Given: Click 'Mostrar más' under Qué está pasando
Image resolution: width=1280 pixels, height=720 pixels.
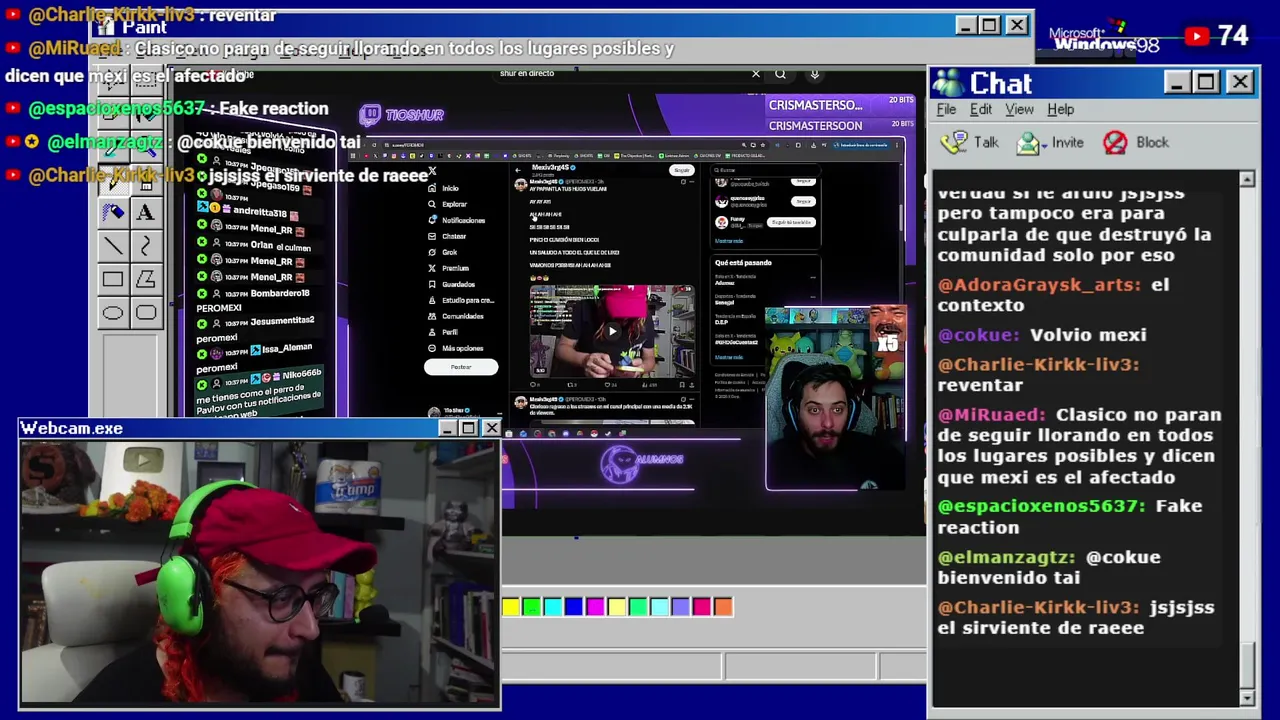Looking at the screenshot, I should (729, 357).
